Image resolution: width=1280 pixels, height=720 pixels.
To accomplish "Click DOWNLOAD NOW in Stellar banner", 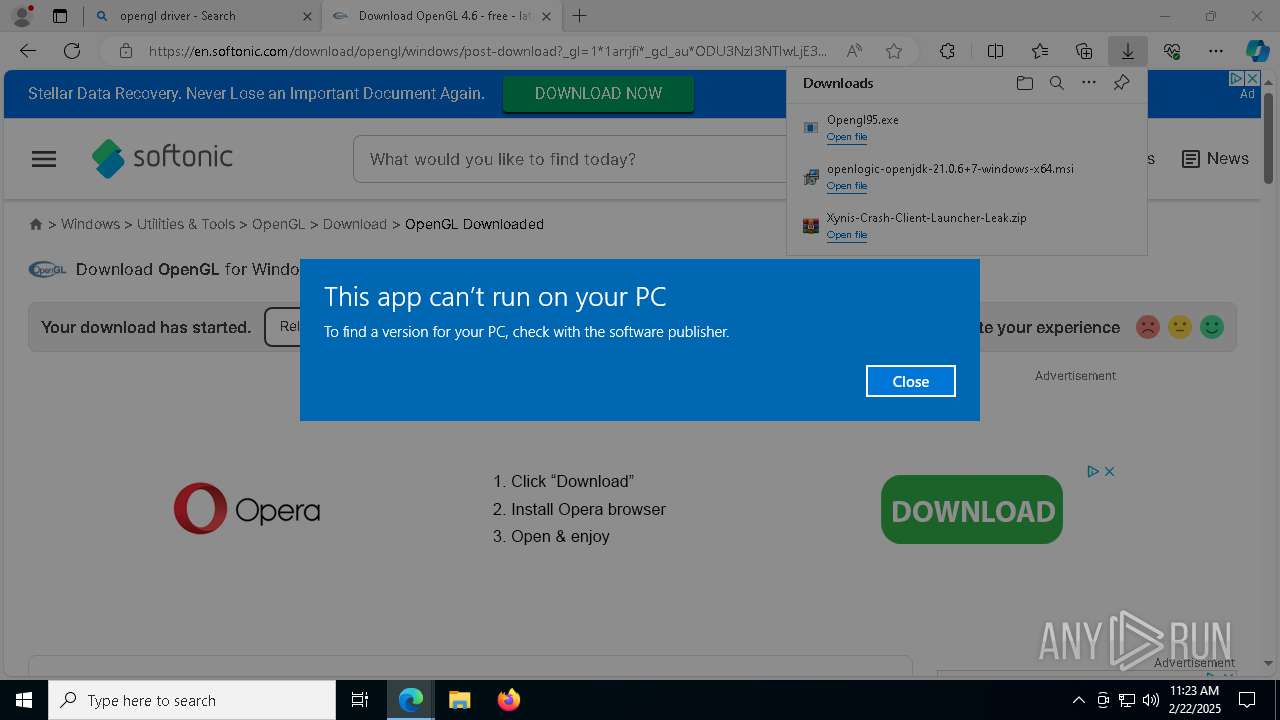I will point(598,93).
